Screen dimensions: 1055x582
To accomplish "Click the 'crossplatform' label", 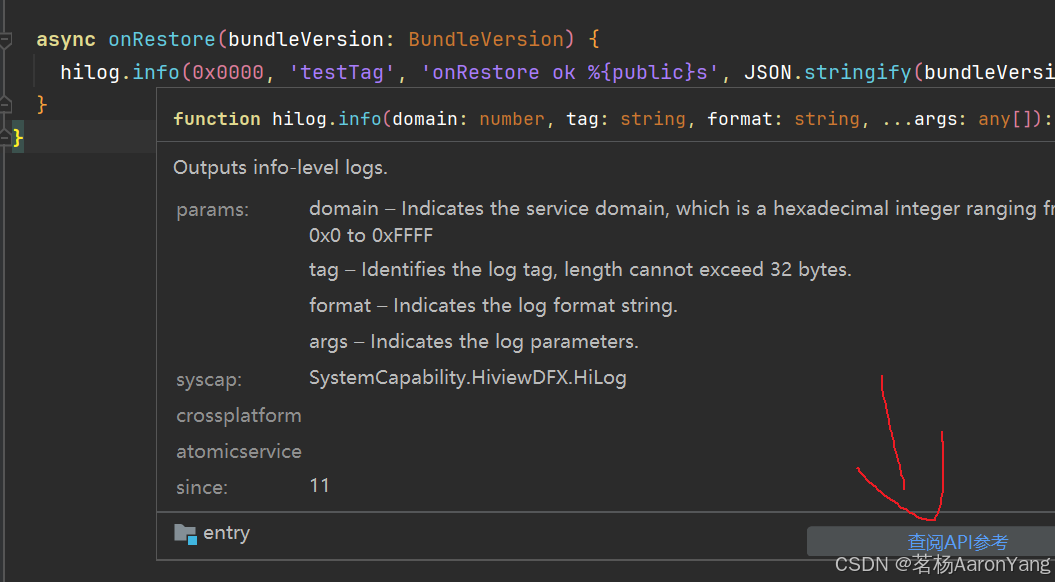I will pos(239,416).
